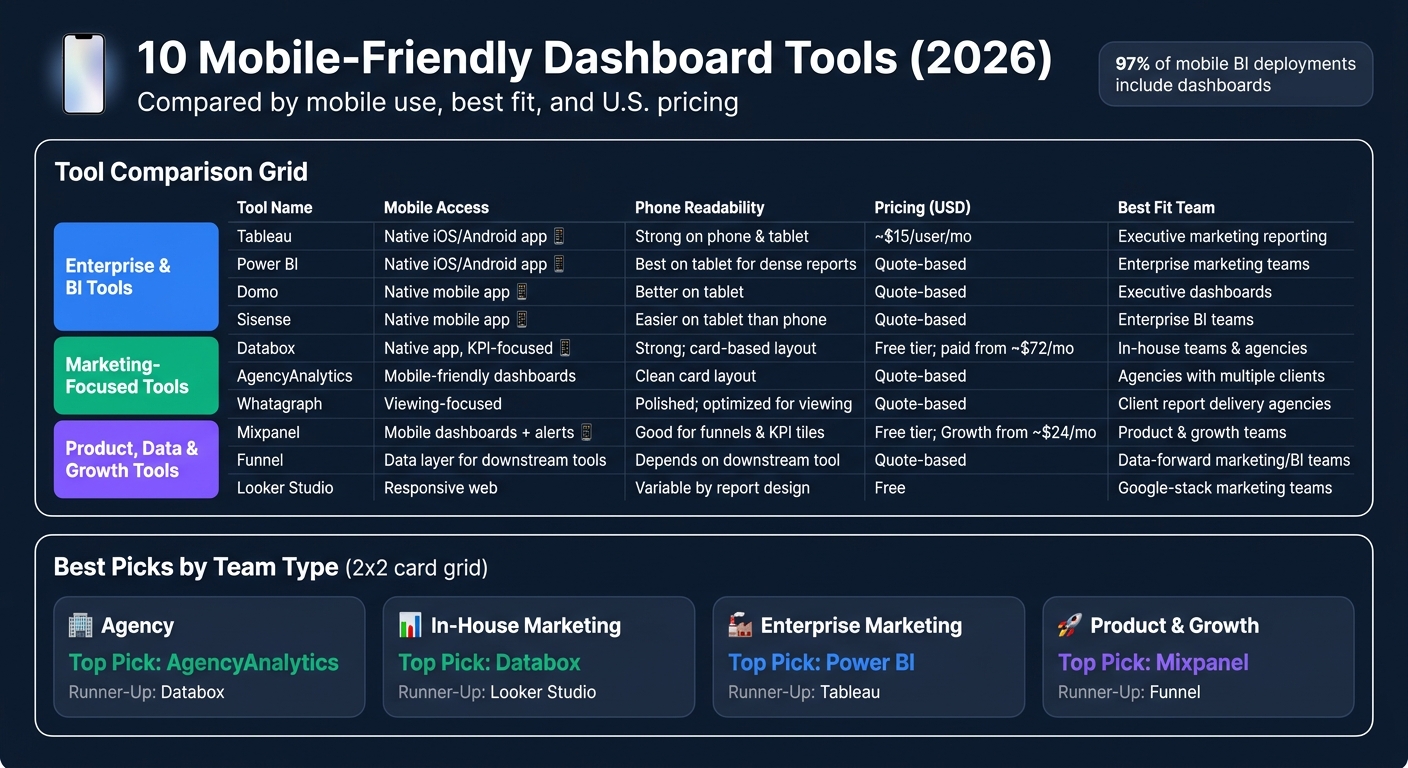Screen dimensions: 1408x768
Task: Click the building icon on the Agency card
Action: click(x=80, y=626)
